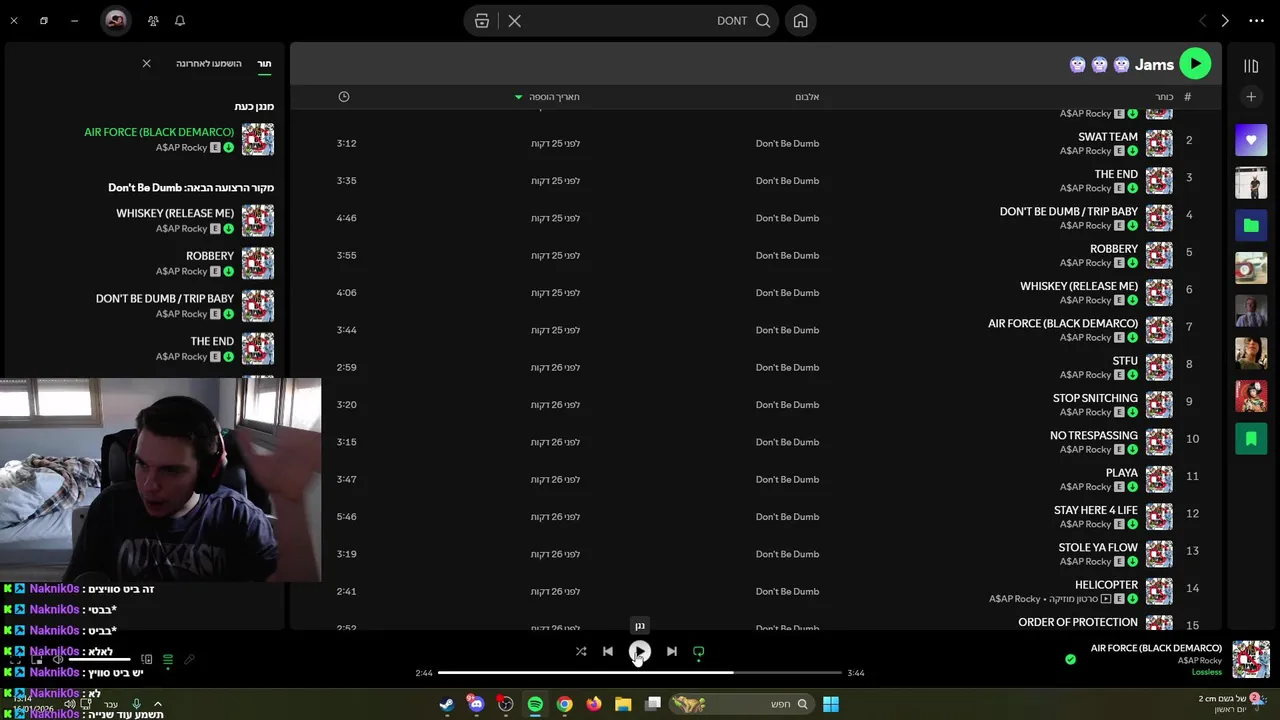1280x720 pixels.
Task: Open Steam from the taskbar
Action: click(x=447, y=704)
